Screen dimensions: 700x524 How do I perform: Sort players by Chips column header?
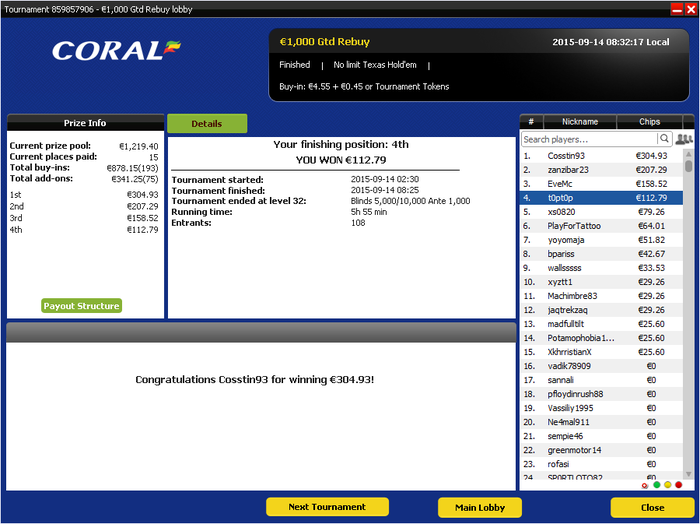tap(649, 121)
